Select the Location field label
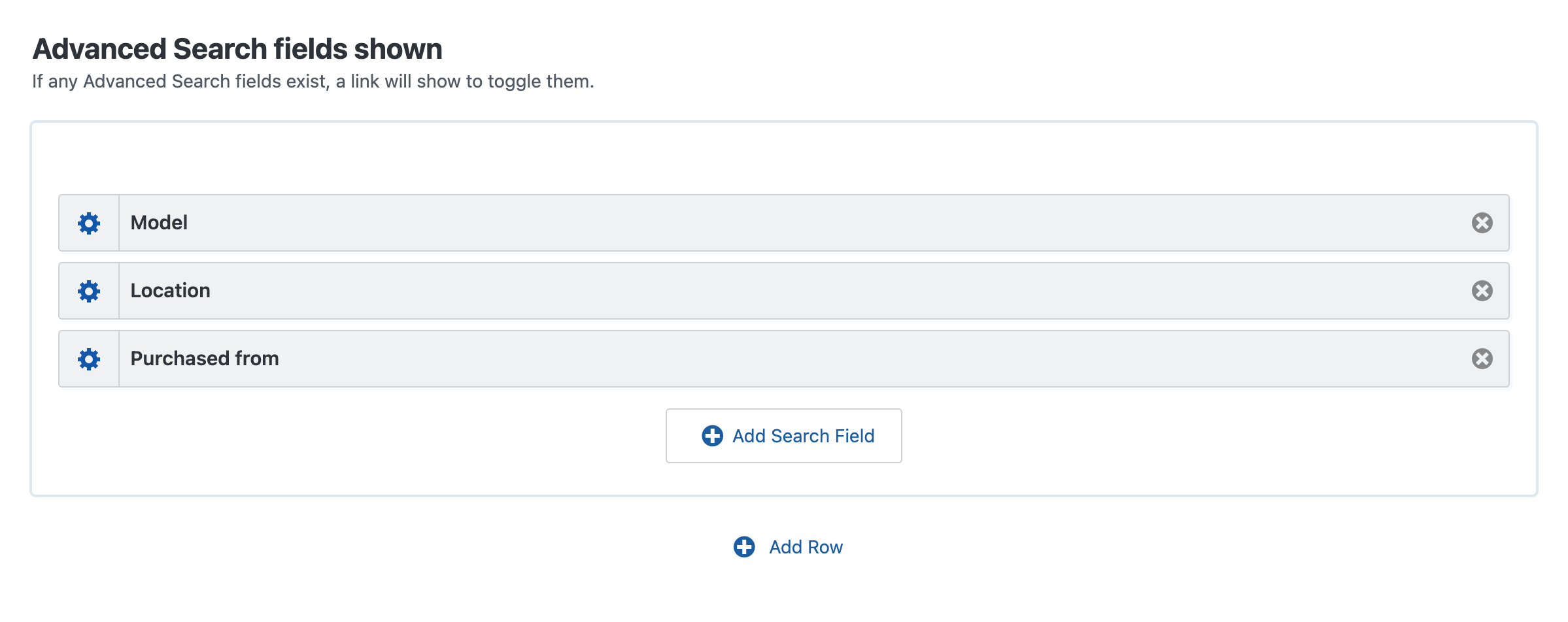 [x=170, y=291]
